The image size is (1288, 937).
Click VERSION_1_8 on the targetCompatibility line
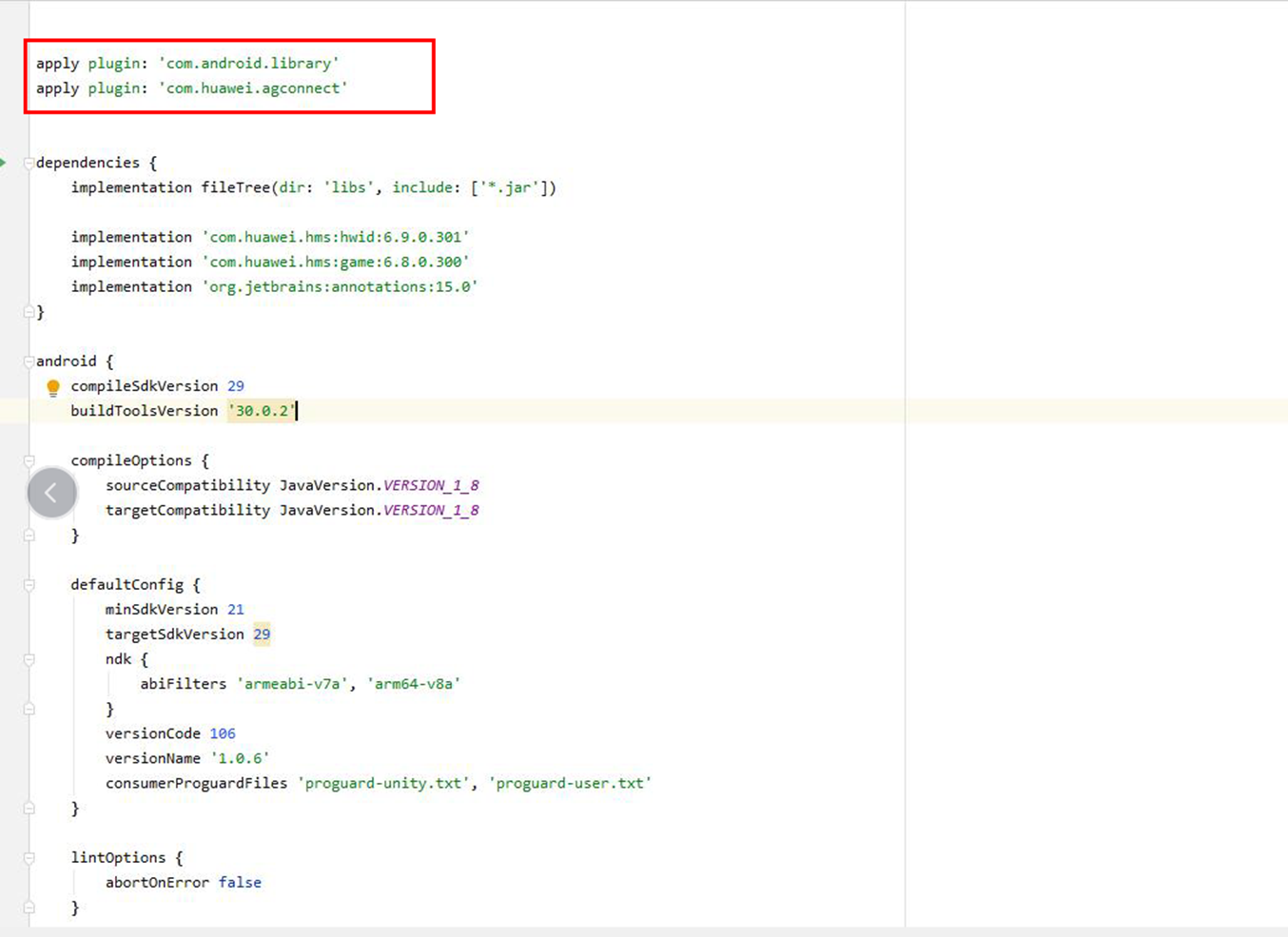431,510
